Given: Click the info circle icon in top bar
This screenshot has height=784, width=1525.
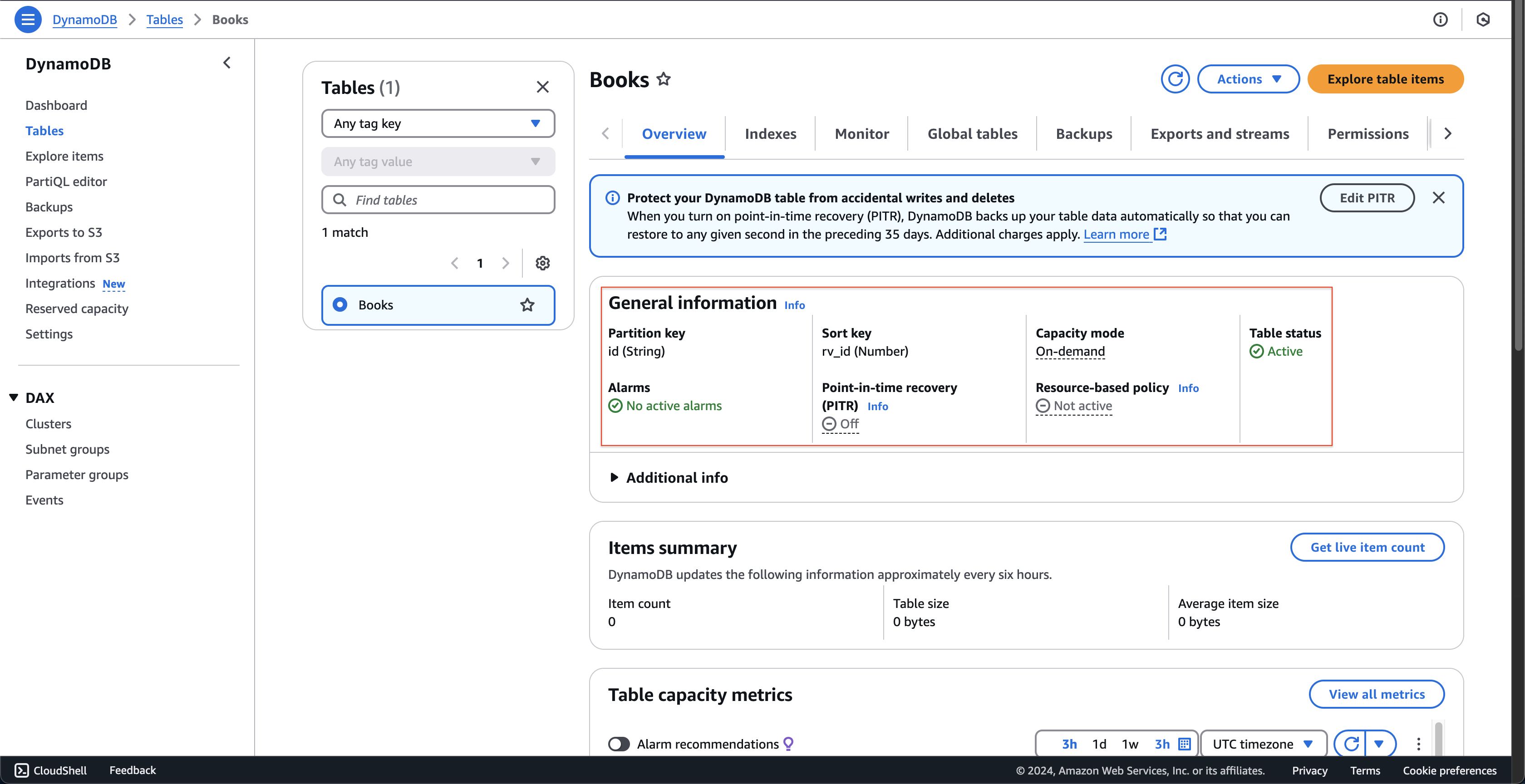Looking at the screenshot, I should click(x=1440, y=20).
